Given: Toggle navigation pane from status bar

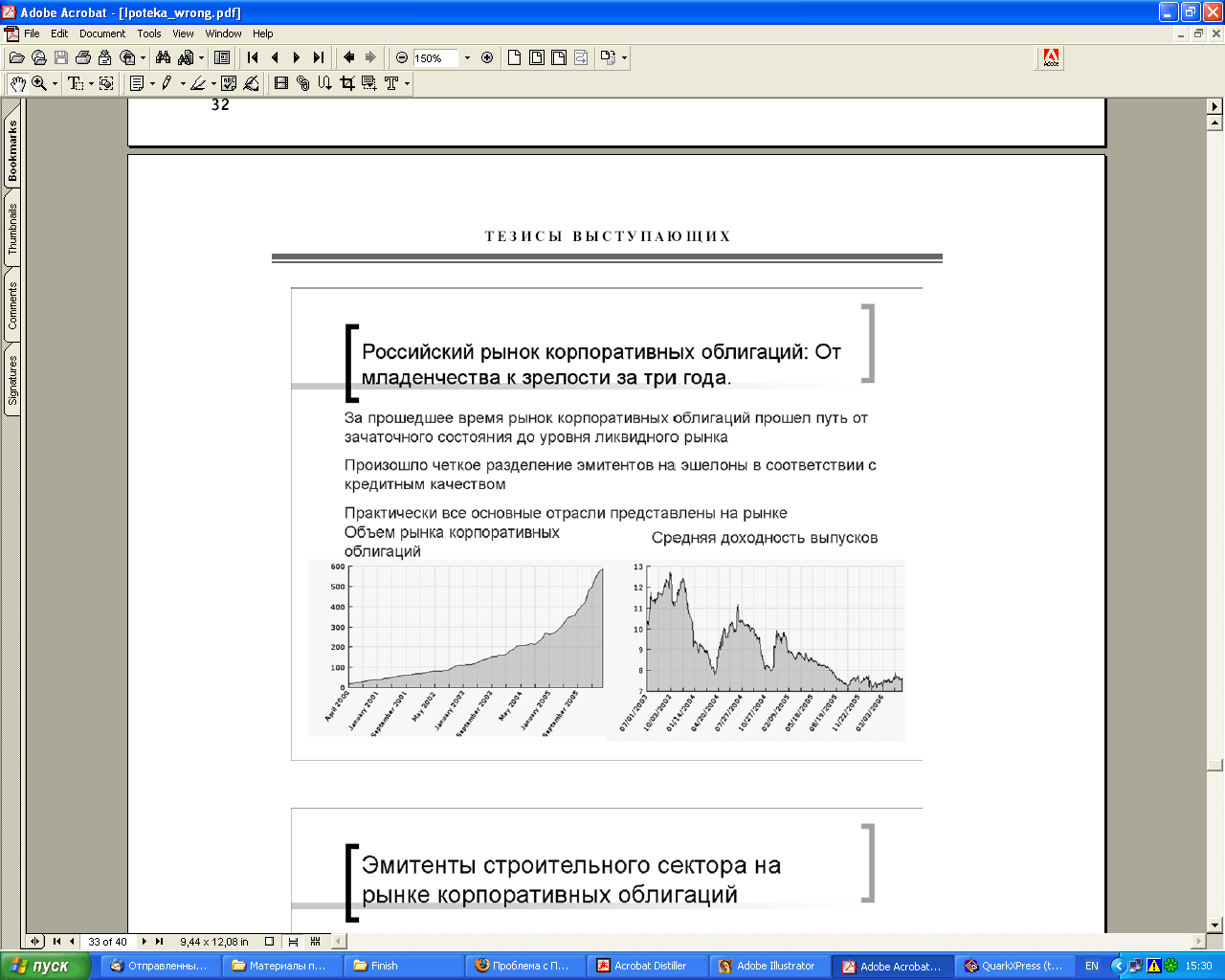Looking at the screenshot, I should (35, 942).
